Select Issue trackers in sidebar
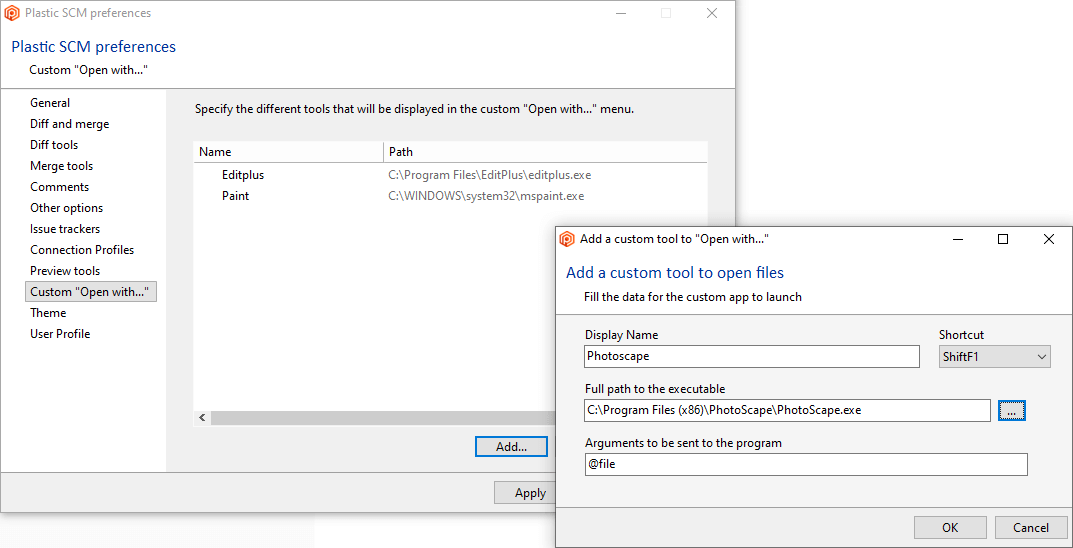 65,229
